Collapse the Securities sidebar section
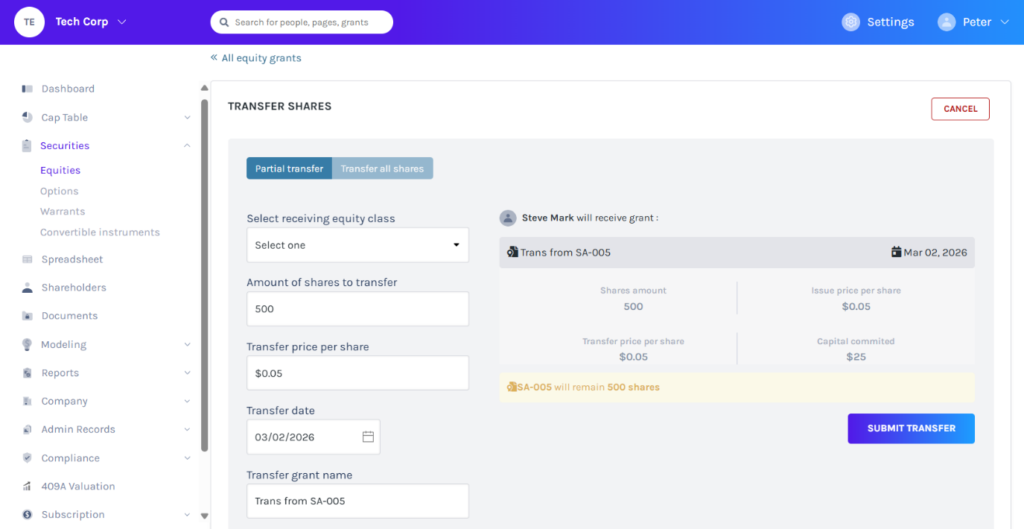Image resolution: width=1024 pixels, height=529 pixels. coord(187,146)
